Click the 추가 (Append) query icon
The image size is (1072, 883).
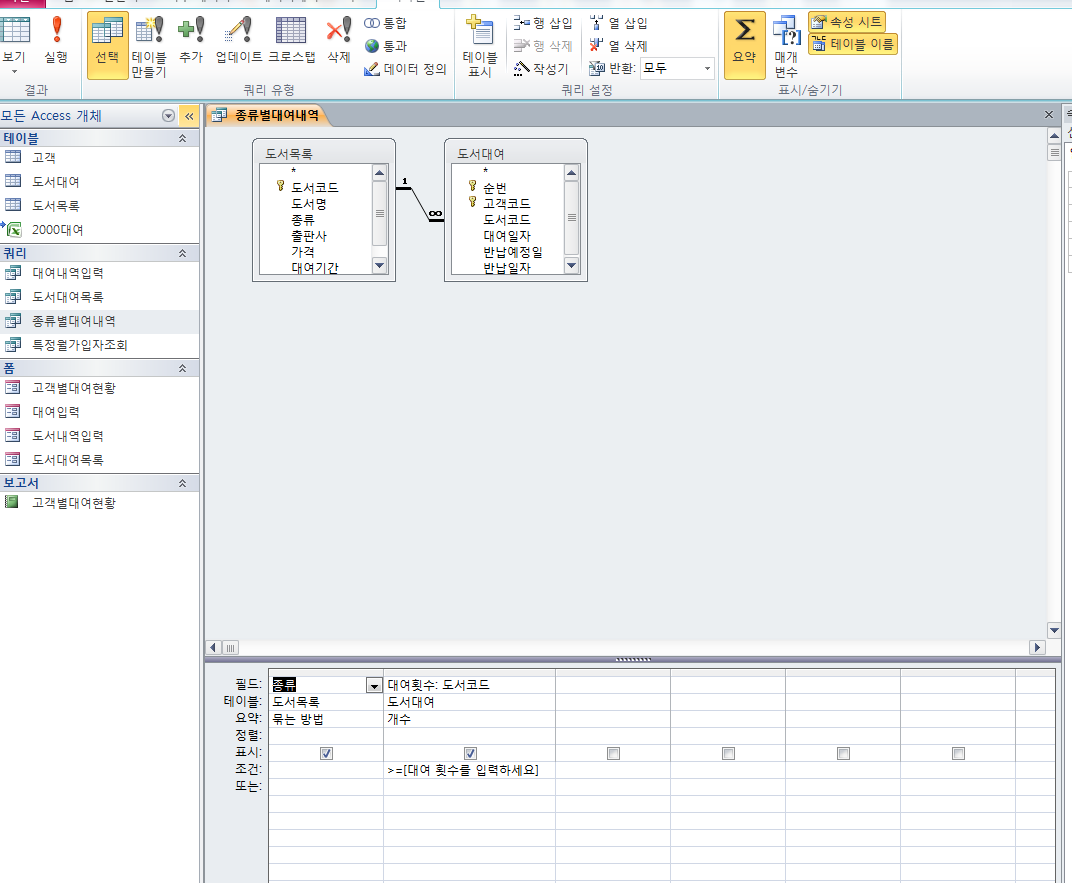pyautogui.click(x=191, y=42)
